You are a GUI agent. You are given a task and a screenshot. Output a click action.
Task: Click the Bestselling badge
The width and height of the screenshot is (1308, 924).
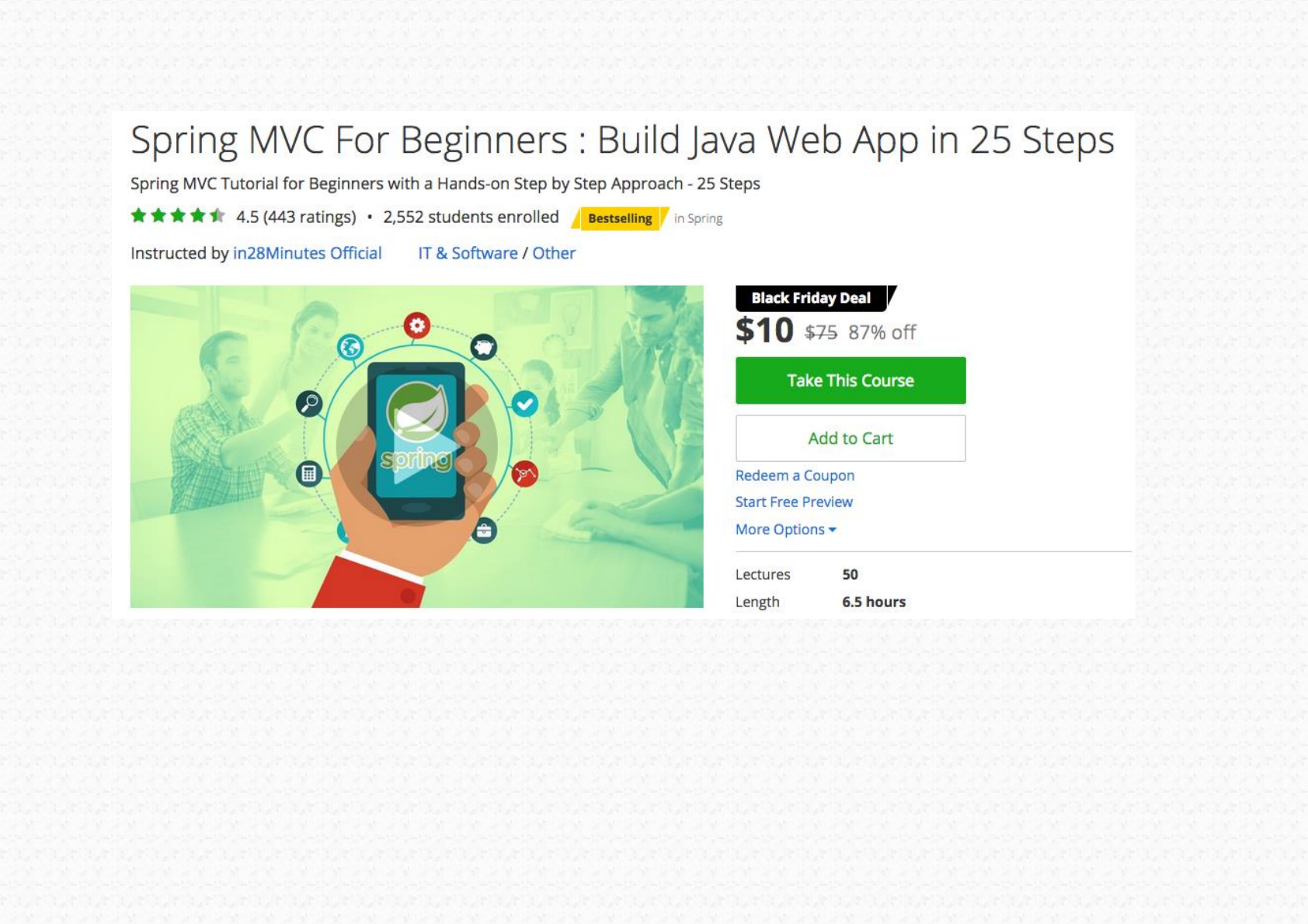coord(620,218)
